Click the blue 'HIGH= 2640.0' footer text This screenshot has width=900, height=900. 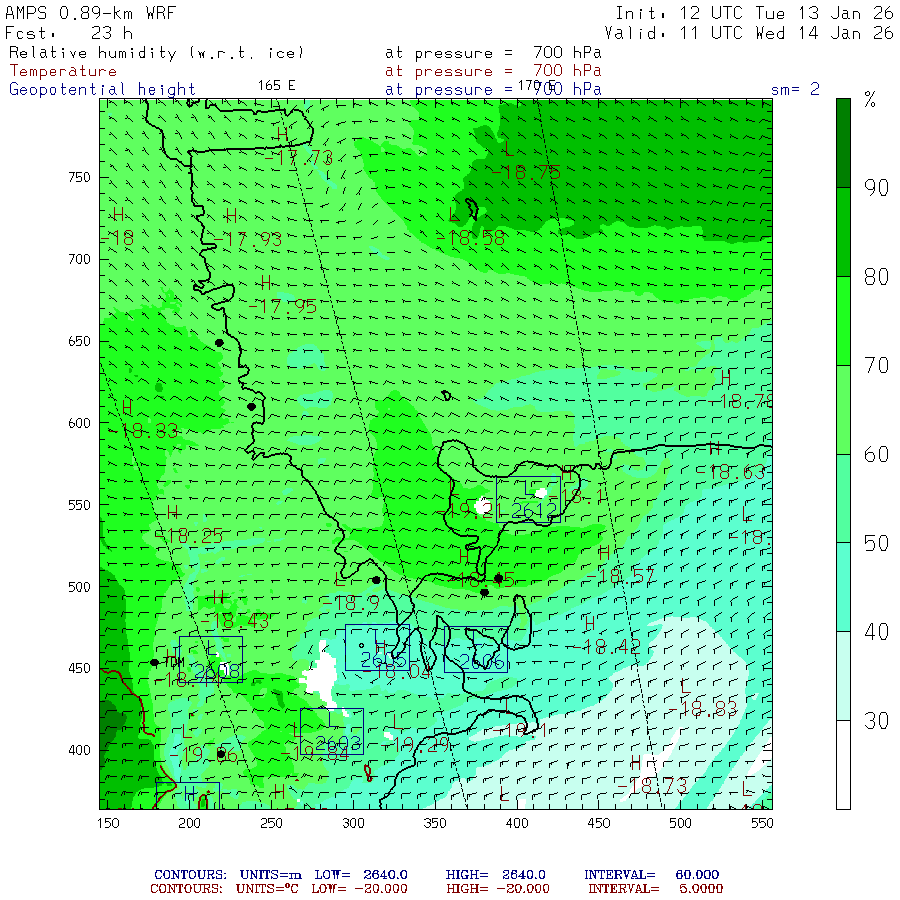[x=495, y=875]
